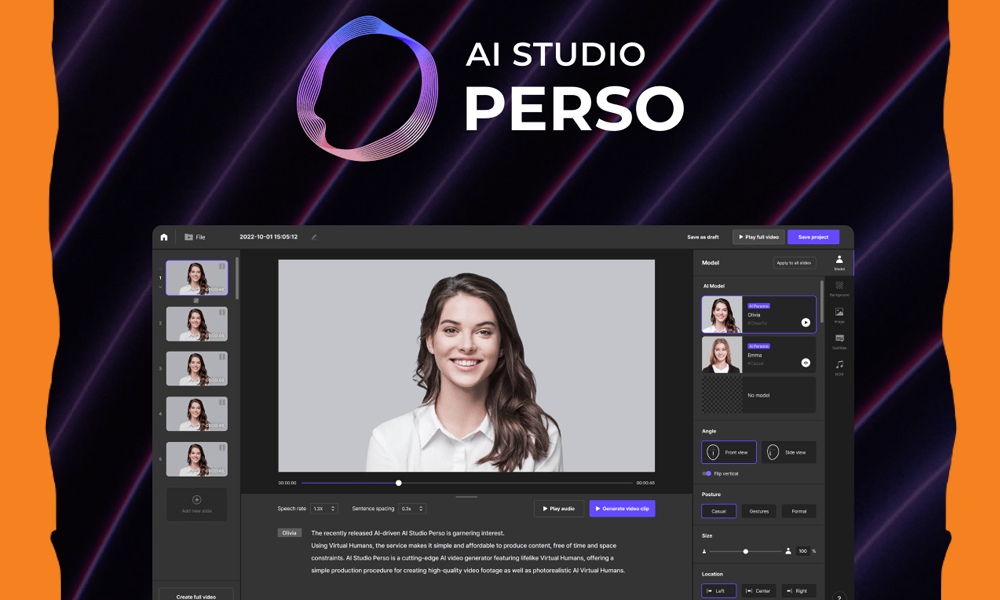Screen dimensions: 1000x600
Task: Select Front view angle
Action: tap(729, 452)
